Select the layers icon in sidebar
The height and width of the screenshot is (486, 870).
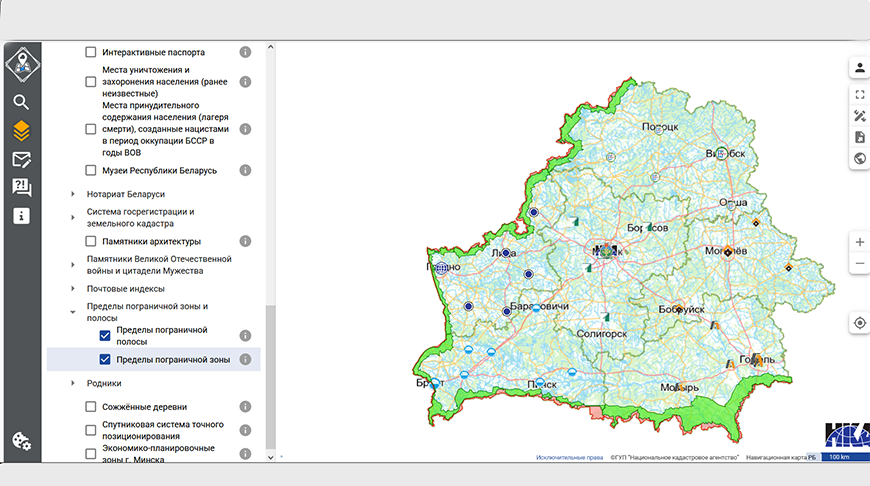[x=21, y=131]
